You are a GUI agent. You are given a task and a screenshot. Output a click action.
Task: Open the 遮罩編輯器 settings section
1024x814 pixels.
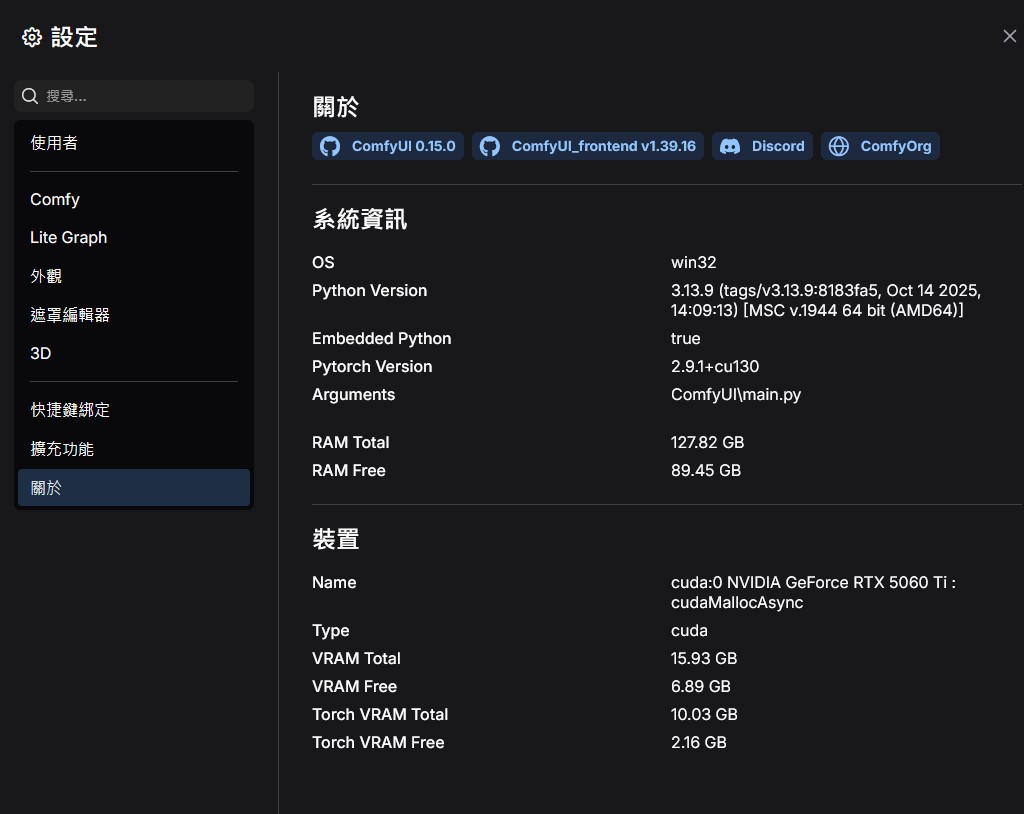pos(70,315)
